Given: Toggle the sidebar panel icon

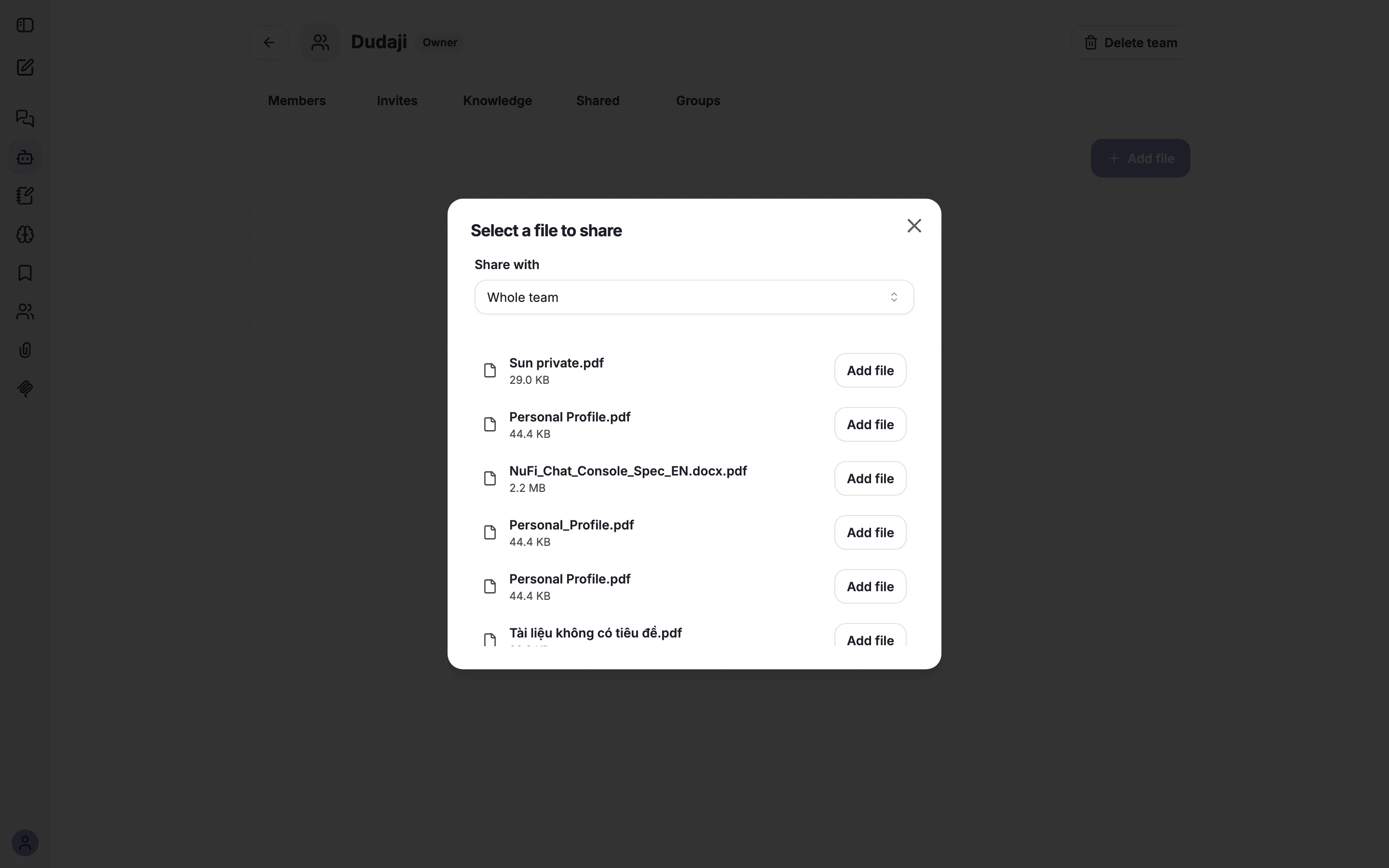Looking at the screenshot, I should point(25,25).
